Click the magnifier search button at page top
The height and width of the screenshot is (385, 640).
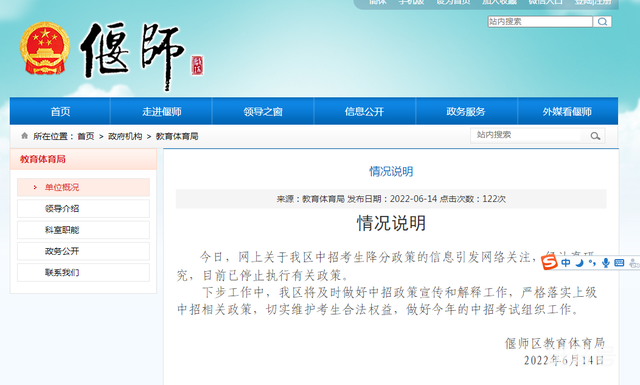[x=602, y=22]
